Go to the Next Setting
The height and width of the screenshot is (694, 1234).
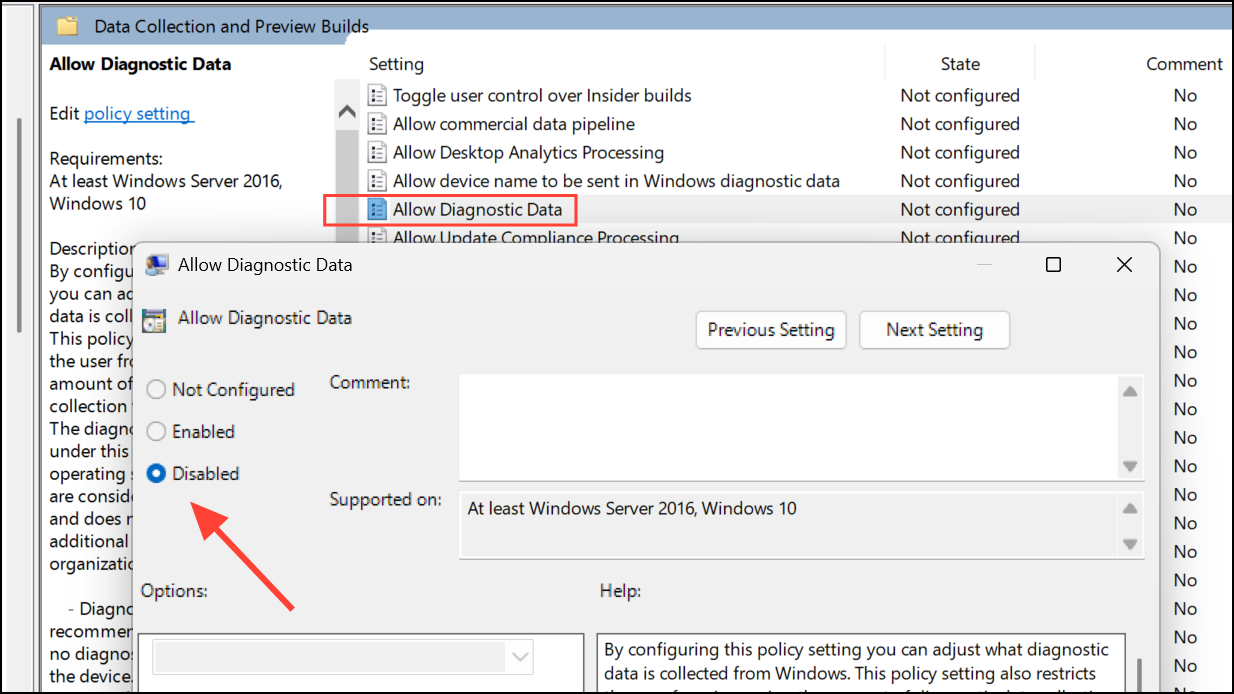pos(934,330)
